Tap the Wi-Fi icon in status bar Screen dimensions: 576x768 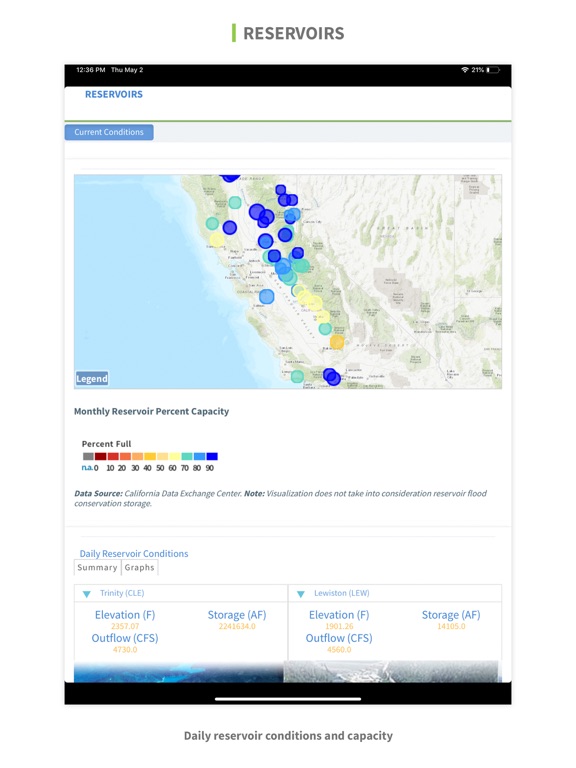[x=465, y=70]
